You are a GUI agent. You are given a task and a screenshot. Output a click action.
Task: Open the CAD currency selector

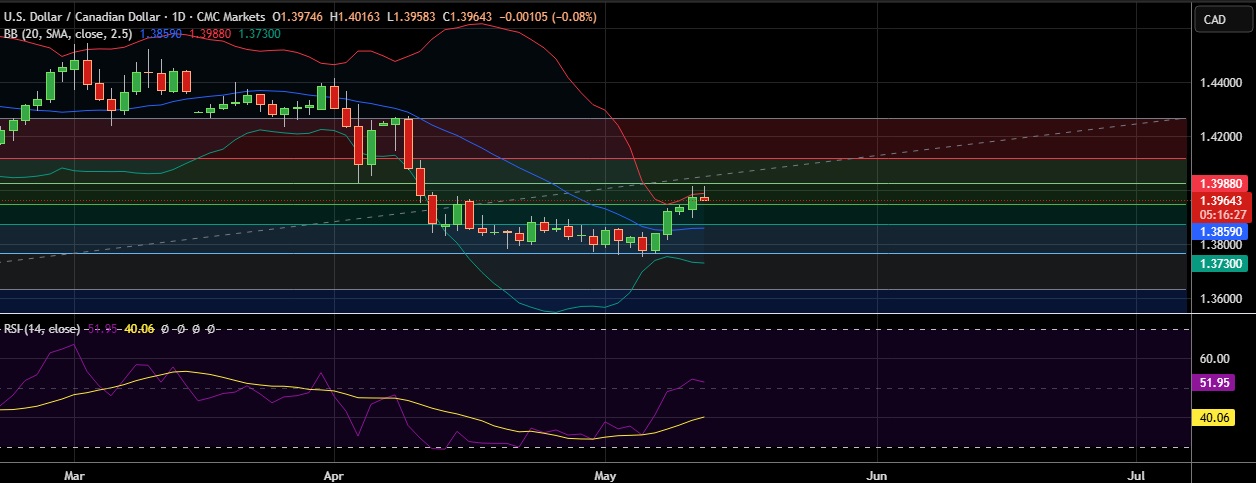pos(1215,19)
